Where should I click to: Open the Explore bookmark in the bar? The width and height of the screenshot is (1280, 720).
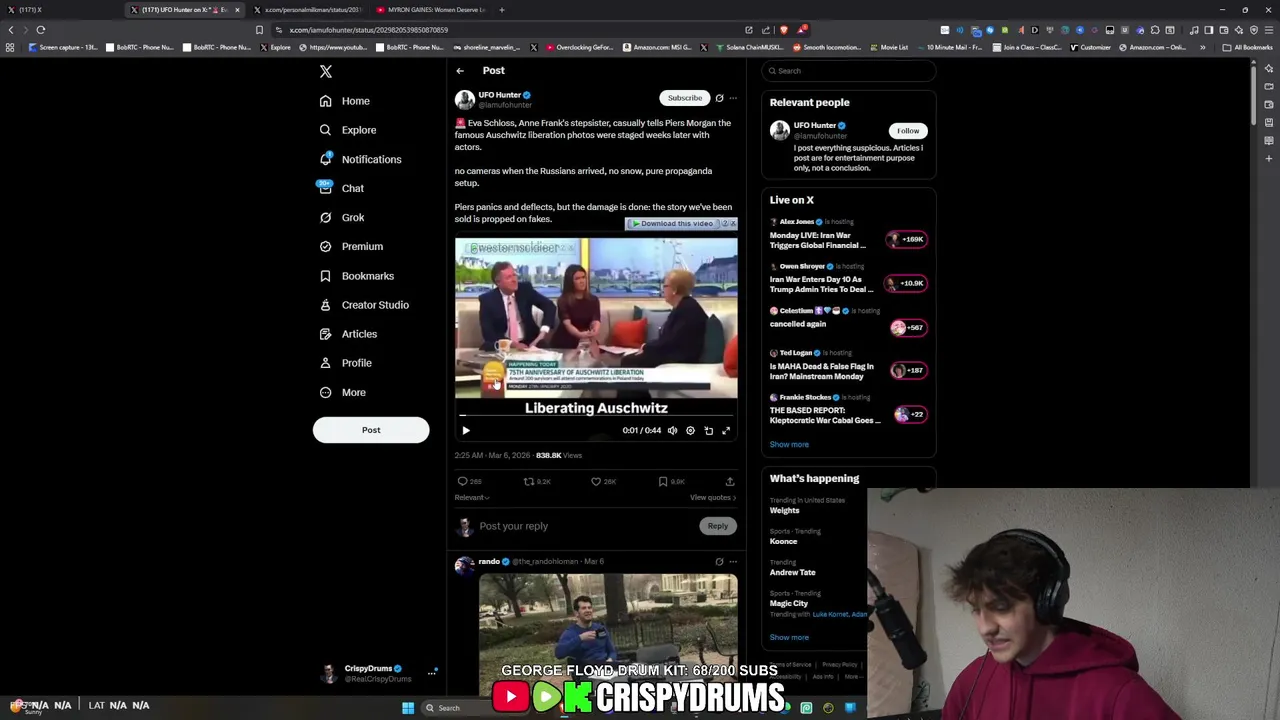tap(276, 47)
